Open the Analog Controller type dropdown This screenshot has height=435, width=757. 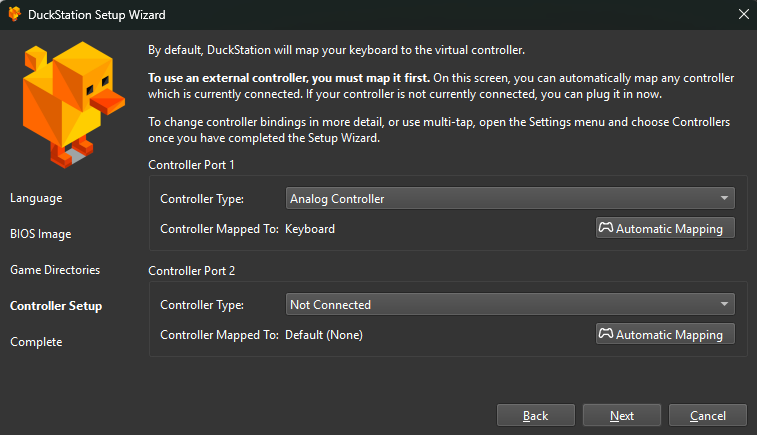coord(510,198)
